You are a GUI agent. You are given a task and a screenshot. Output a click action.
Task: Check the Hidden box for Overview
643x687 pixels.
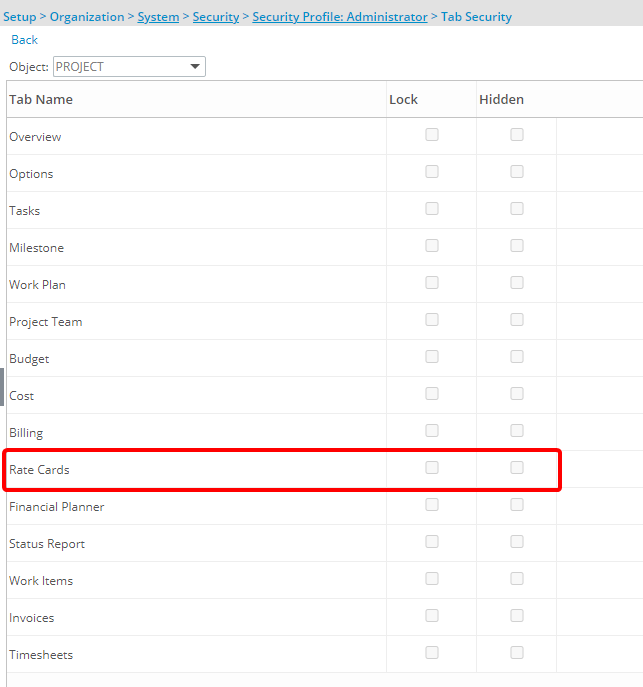pos(517,135)
